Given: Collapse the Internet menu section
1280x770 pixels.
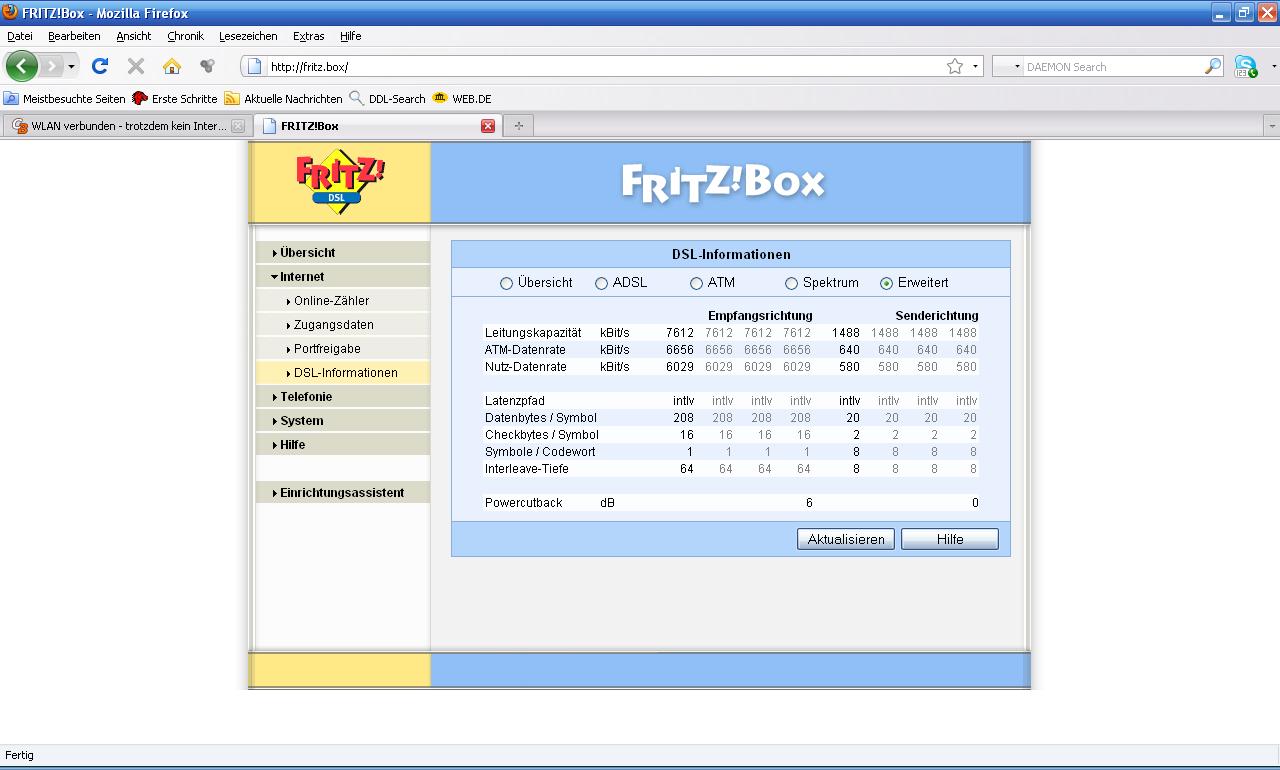Looking at the screenshot, I should pos(343,277).
